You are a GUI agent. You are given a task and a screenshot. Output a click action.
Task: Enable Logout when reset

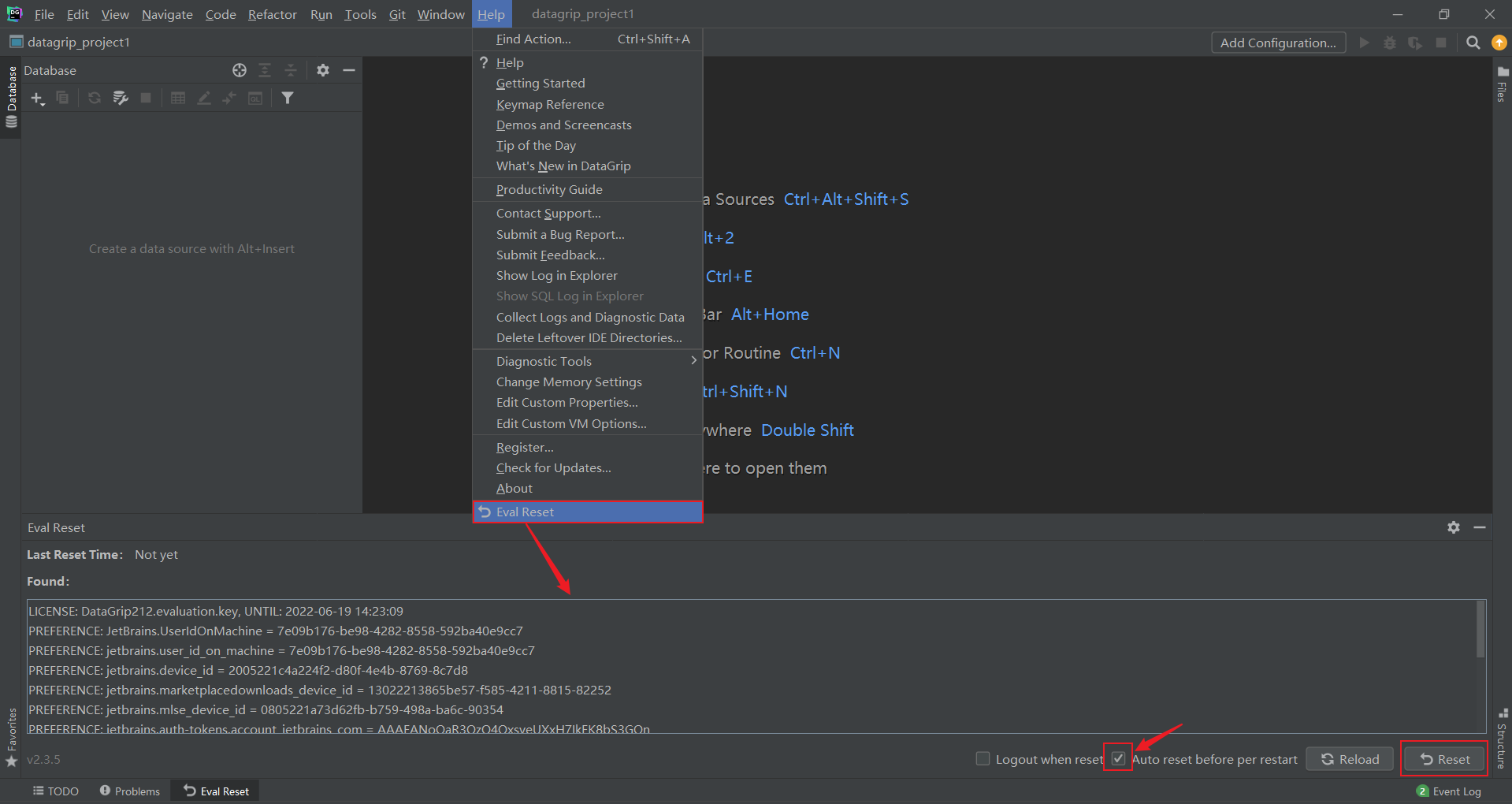(983, 758)
